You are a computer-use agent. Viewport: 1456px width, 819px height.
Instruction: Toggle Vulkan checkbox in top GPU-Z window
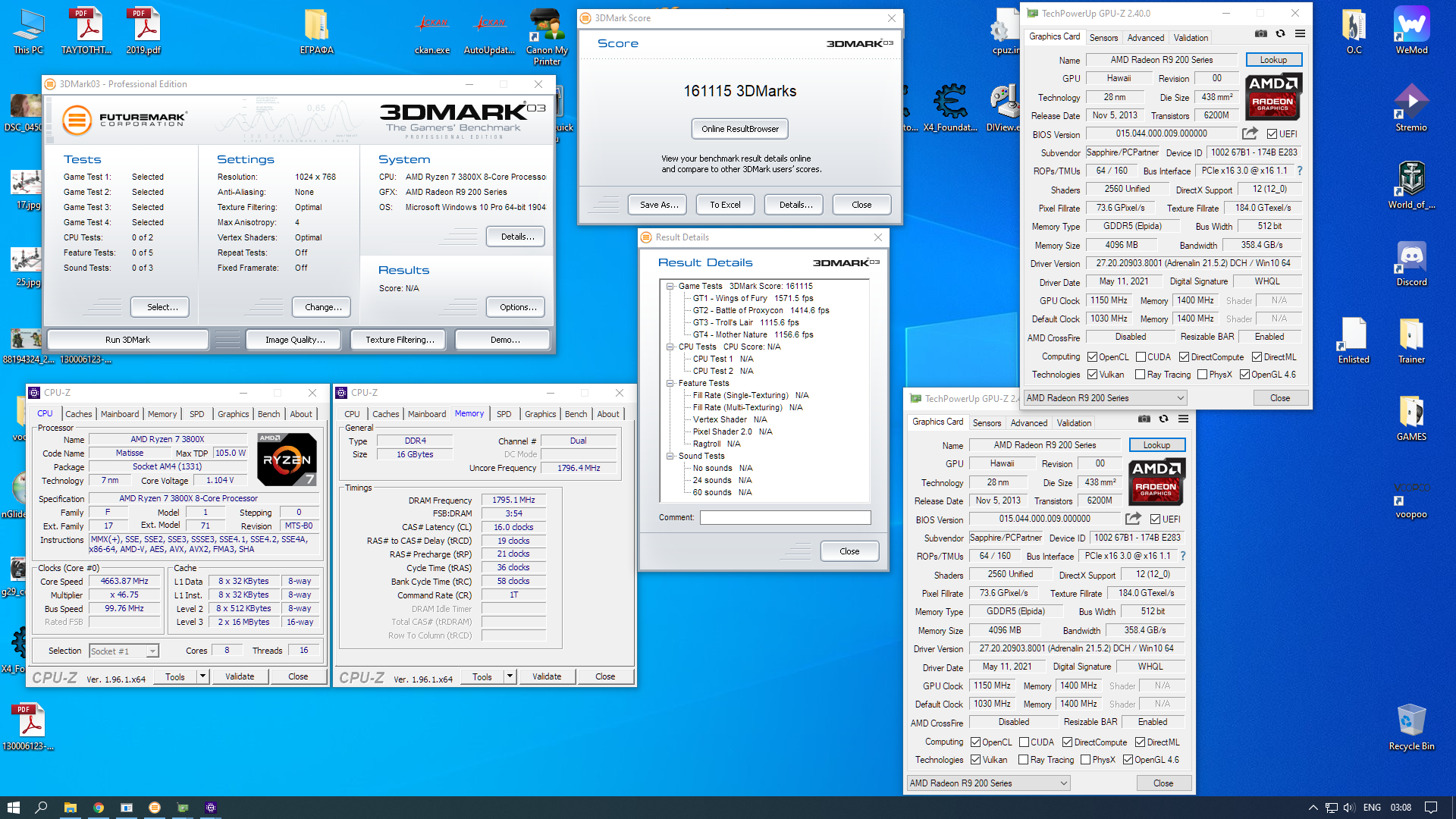(x=1092, y=375)
